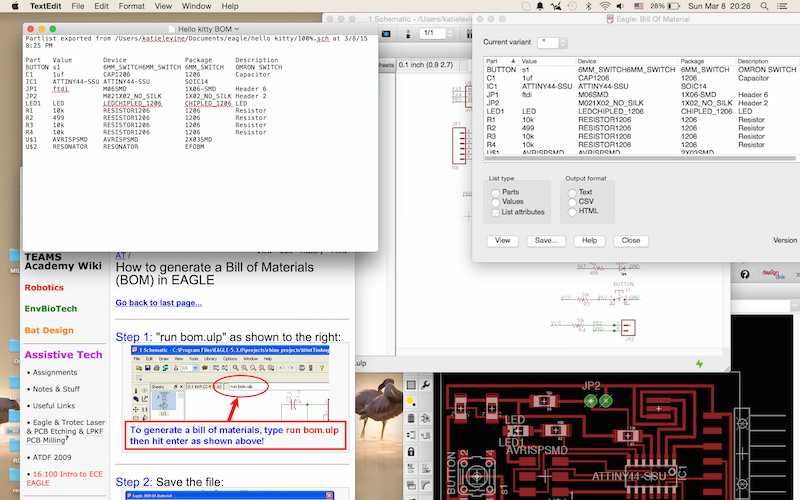Sort BOM table by Part column header
Image resolution: width=800 pixels, height=500 pixels.
(501, 61)
